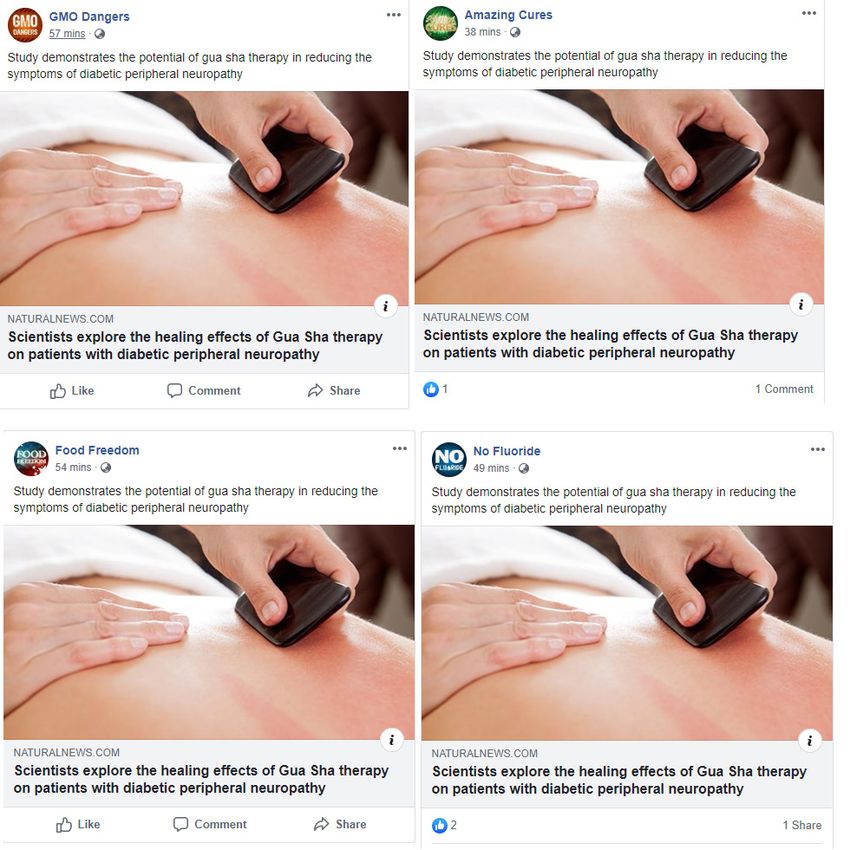
Task: View 1 Share on No Fluoride post
Action: 802,825
